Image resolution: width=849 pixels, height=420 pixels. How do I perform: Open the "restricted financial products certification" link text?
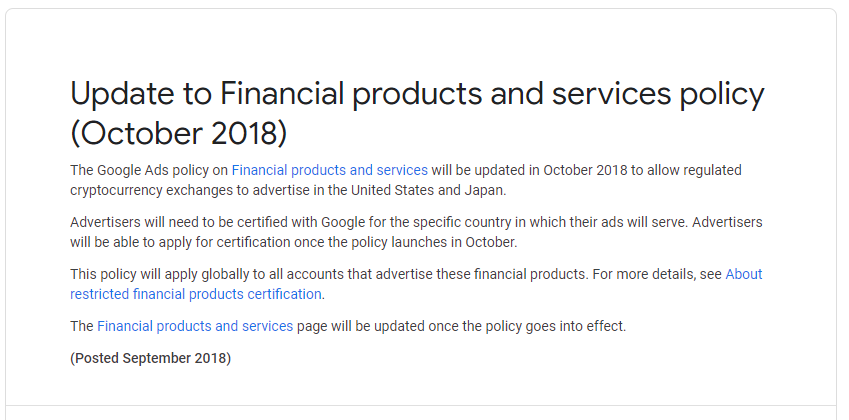pos(196,294)
